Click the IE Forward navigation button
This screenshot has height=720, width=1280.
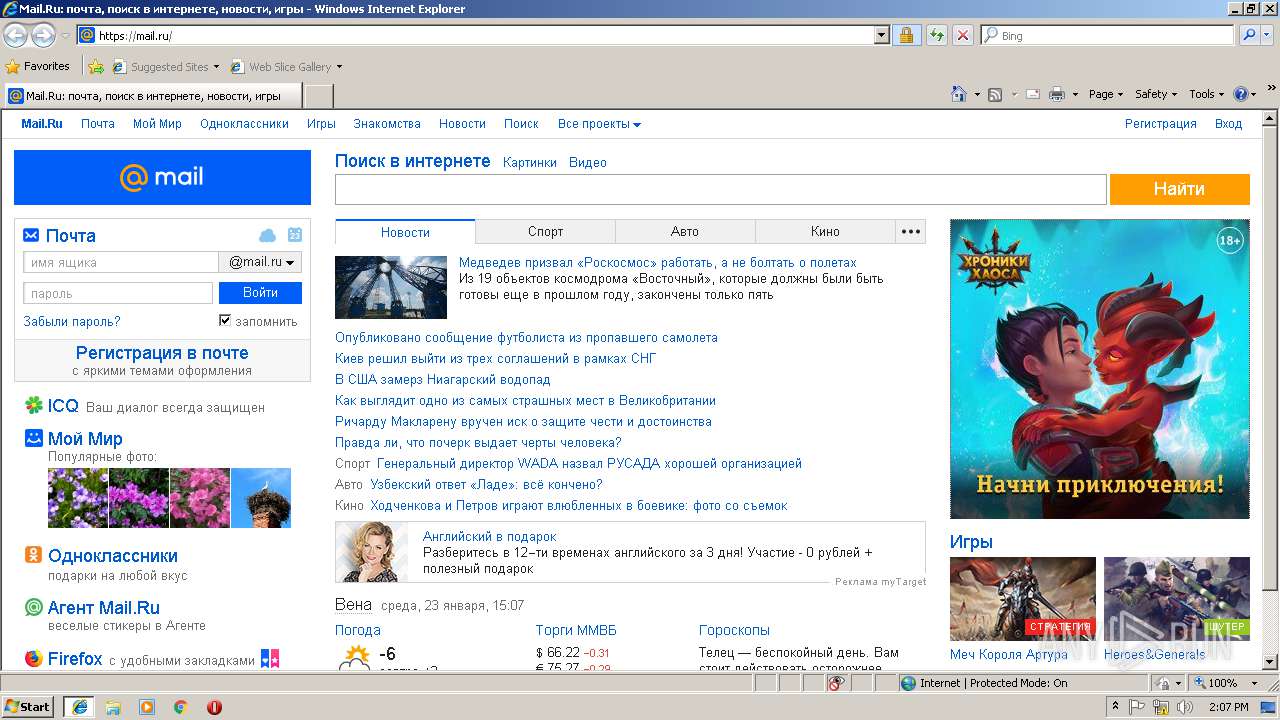coord(43,36)
